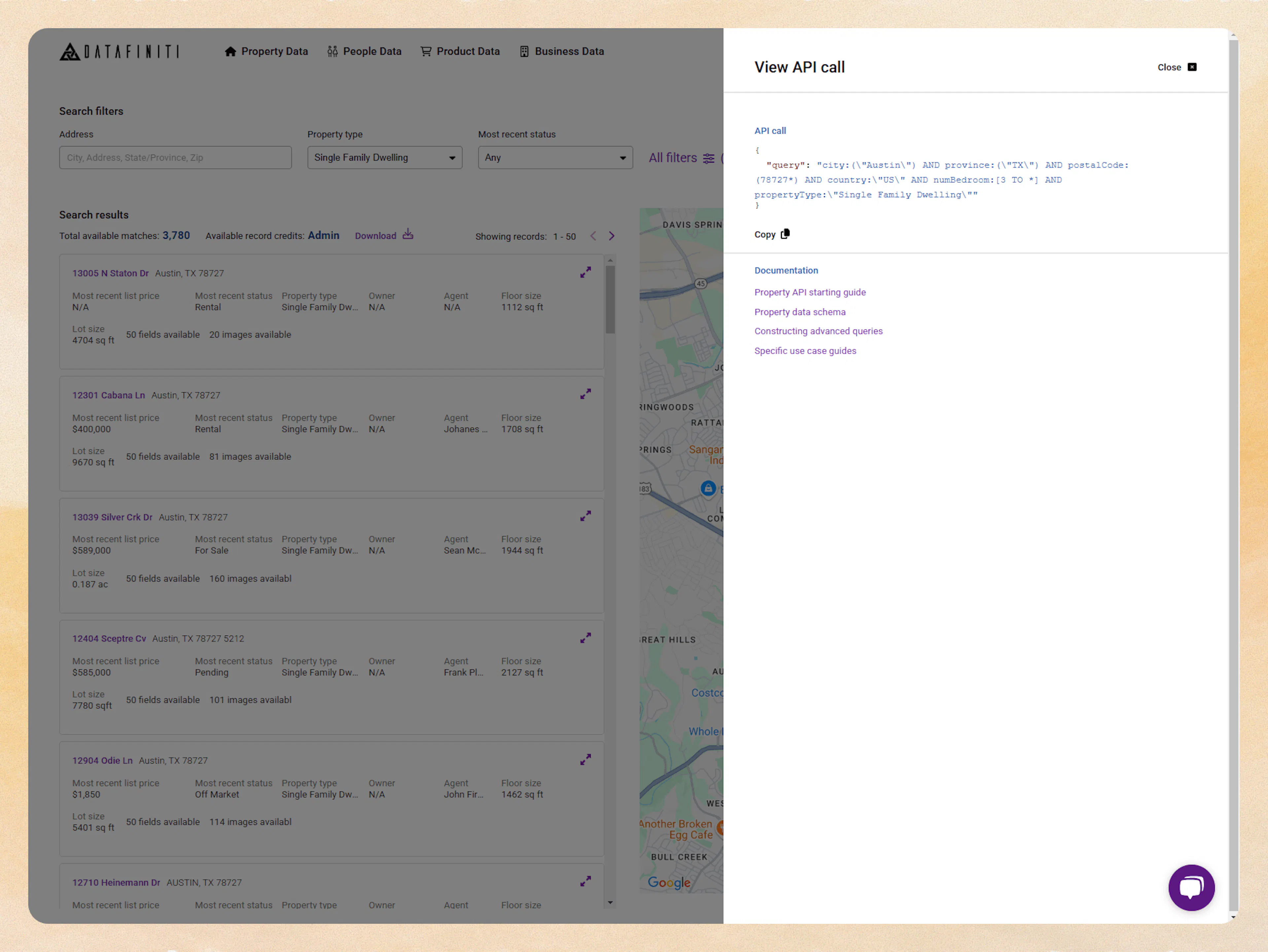
Task: Click the All filters sliders icon
Action: coord(709,158)
